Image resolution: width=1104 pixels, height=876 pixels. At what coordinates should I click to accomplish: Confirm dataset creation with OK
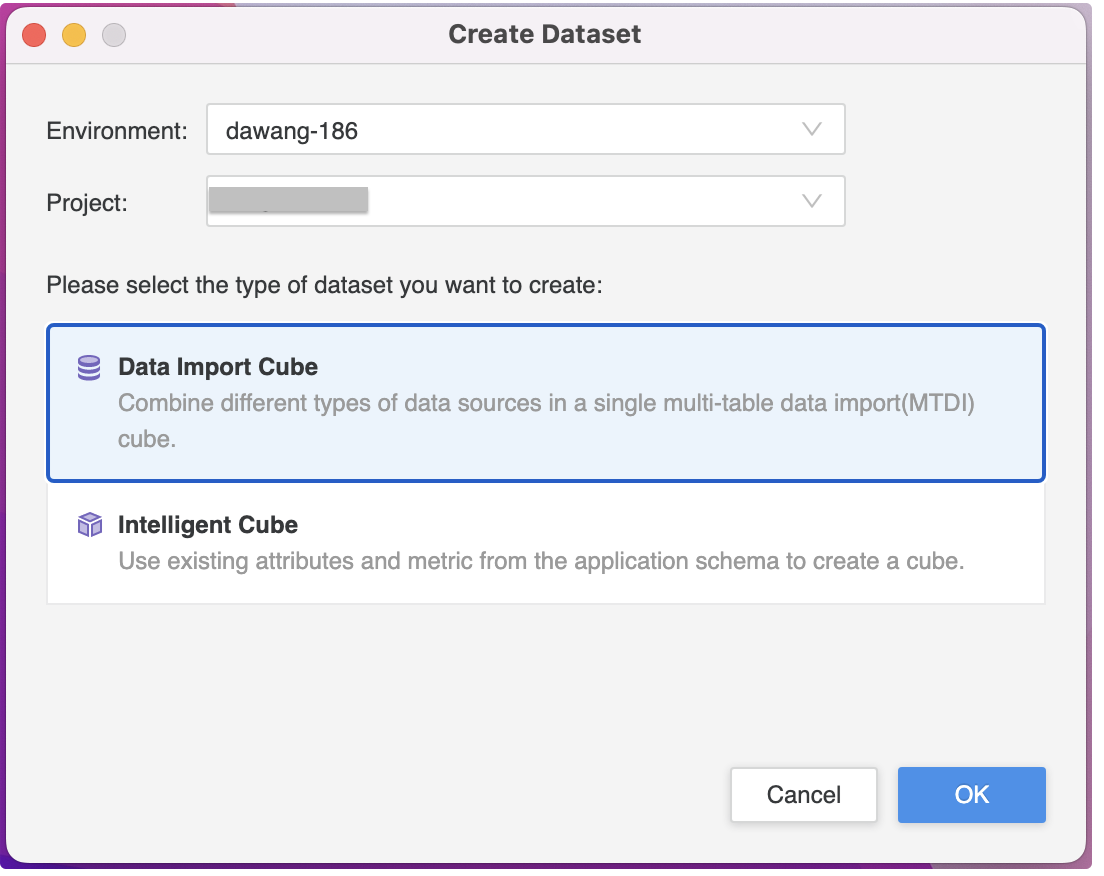coord(971,794)
